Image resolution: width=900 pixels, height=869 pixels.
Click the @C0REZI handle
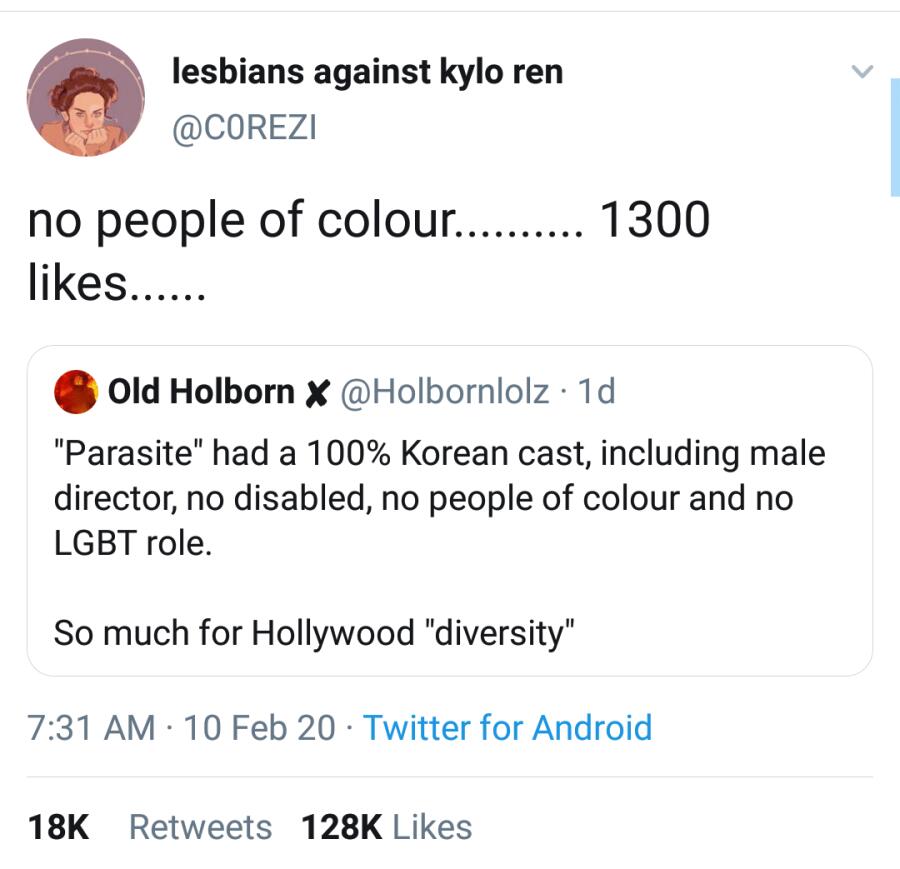244,129
